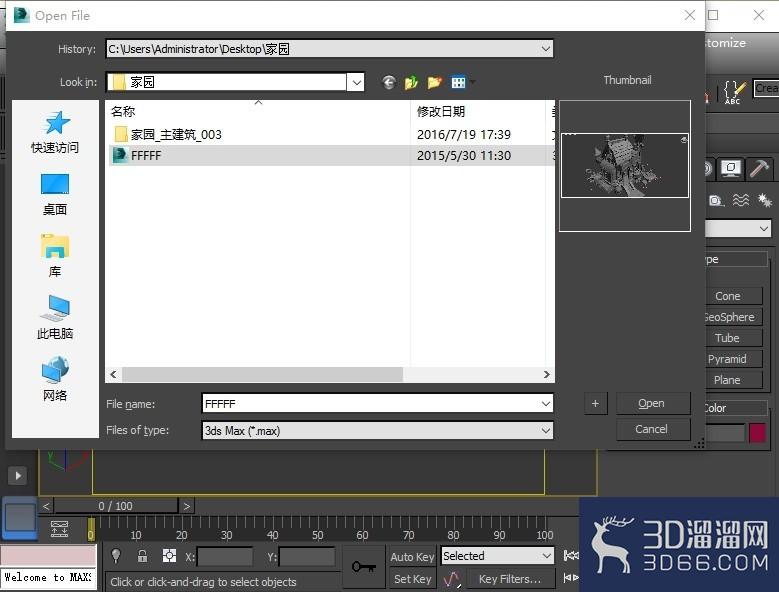Viewport: 779px width, 592px height.
Task: Click the ABC named selection sets icon
Action: (734, 92)
